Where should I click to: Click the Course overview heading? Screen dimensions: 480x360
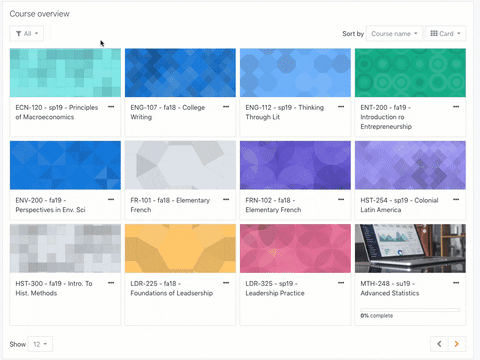40,14
